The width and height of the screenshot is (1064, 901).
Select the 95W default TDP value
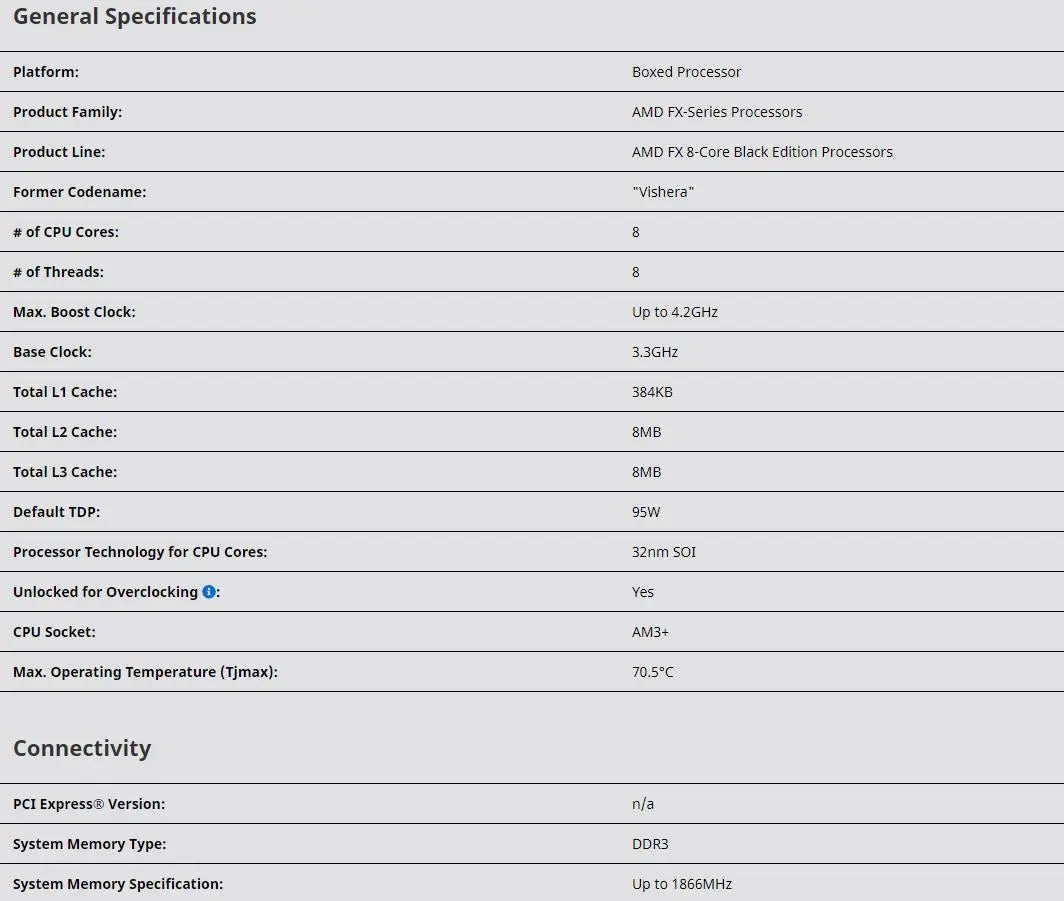point(646,512)
